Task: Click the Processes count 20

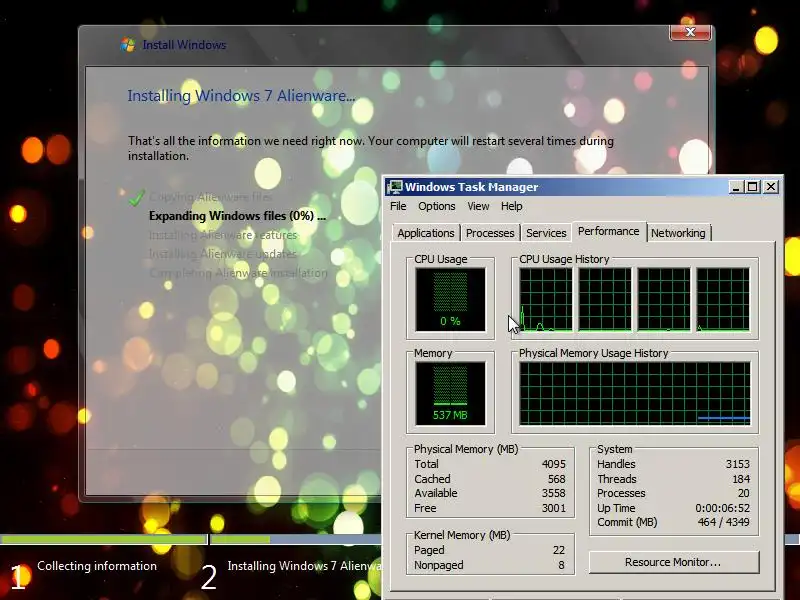Action: pos(744,493)
